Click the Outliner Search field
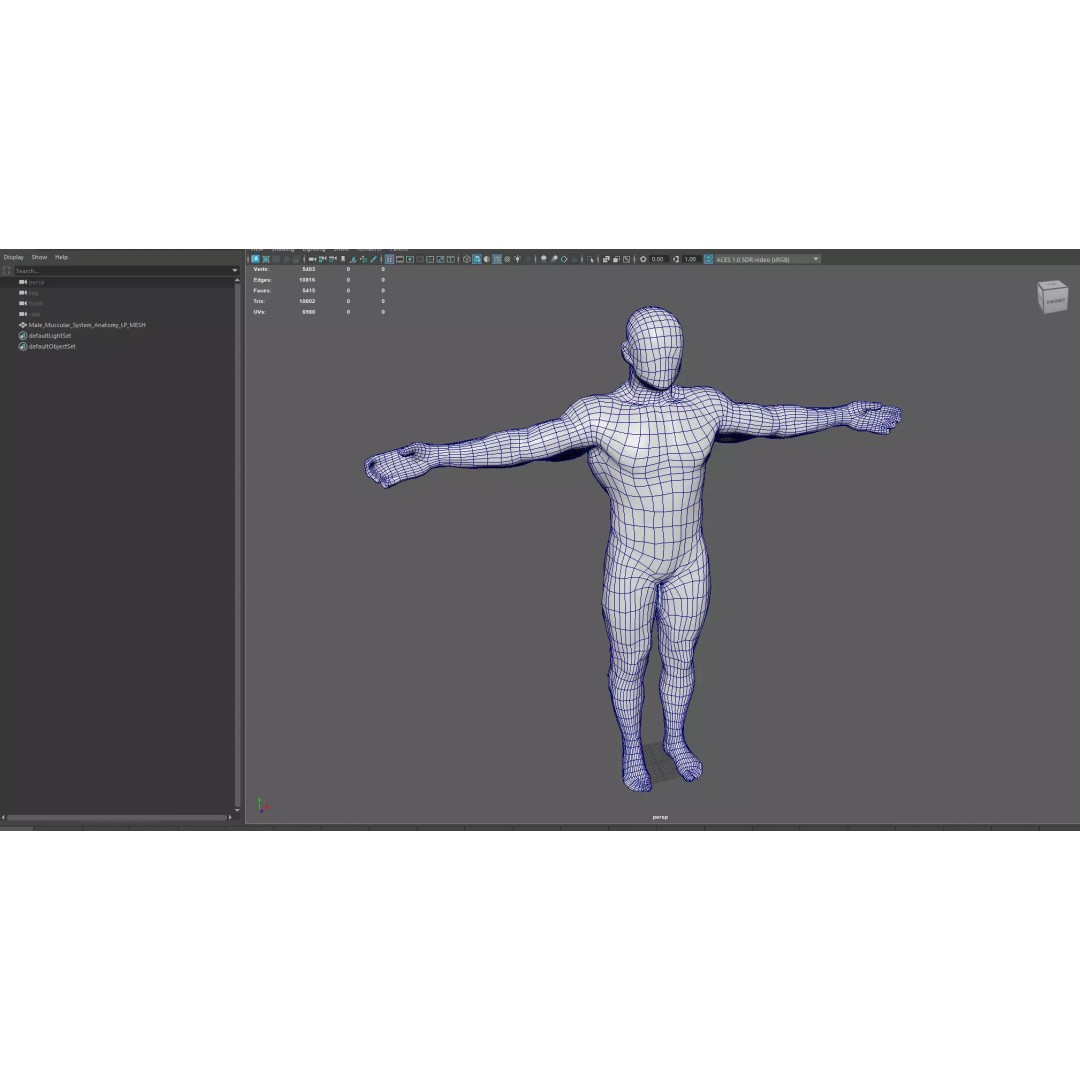This screenshot has height=1080, width=1080. tap(123, 271)
